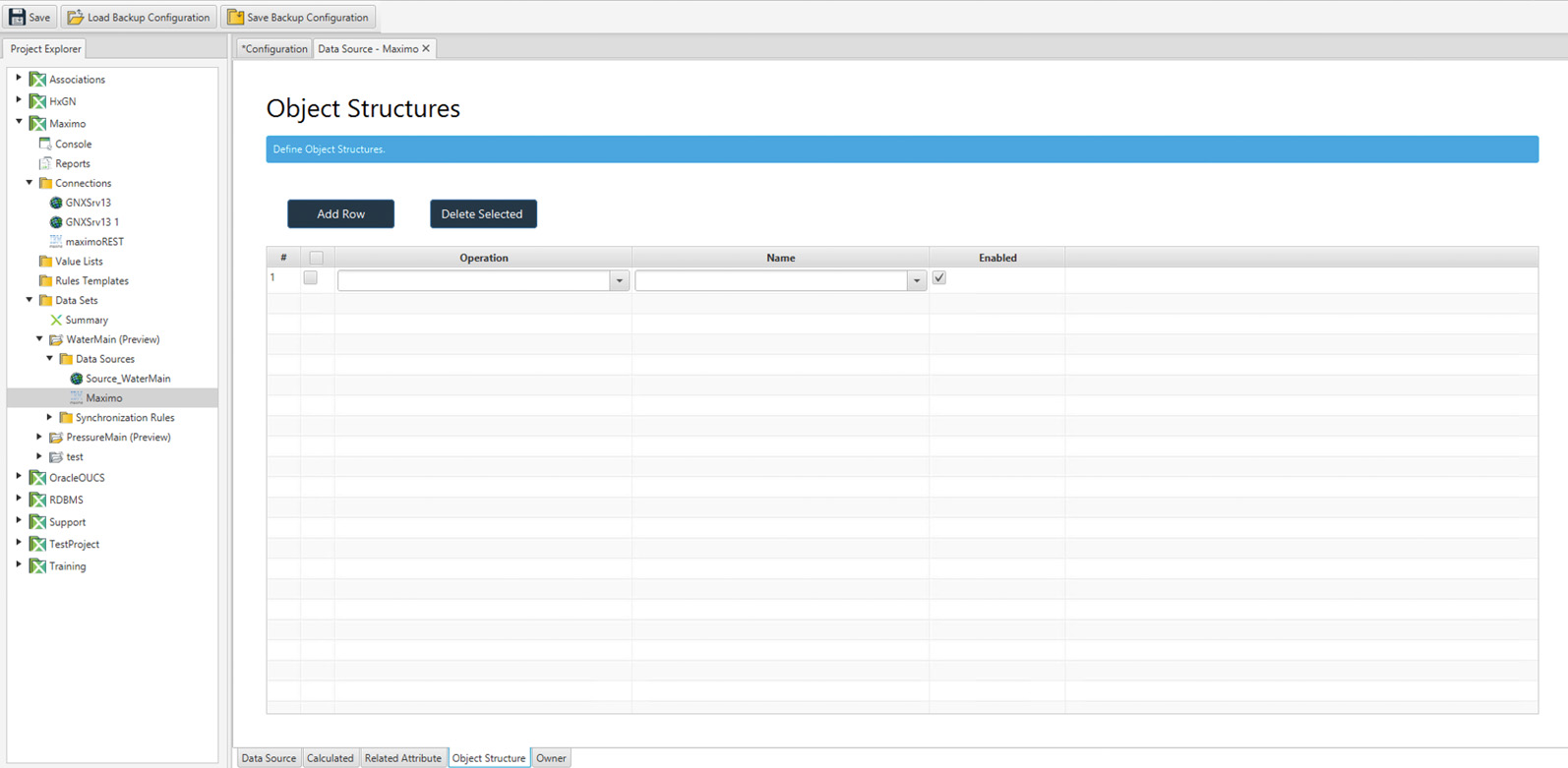Click the Add Row button
Viewport: 1568px width, 768px height.
pyautogui.click(x=340, y=214)
